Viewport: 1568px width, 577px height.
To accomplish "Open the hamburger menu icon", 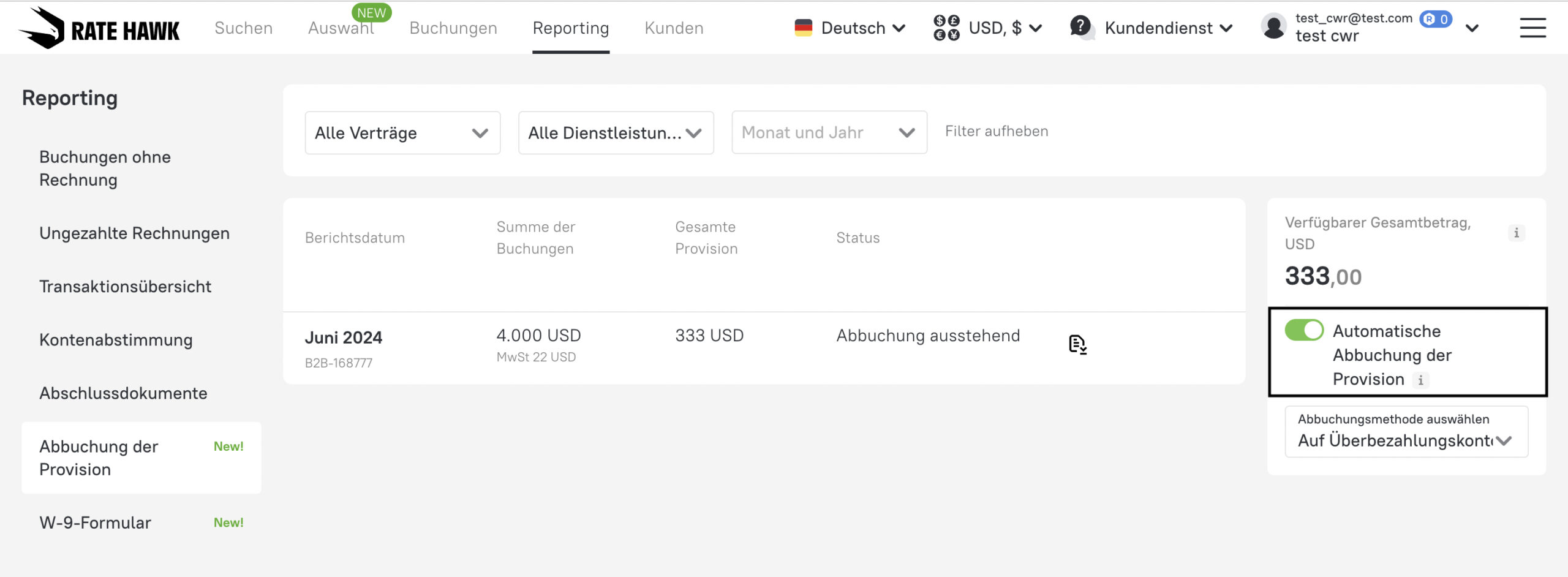I will click(x=1532, y=28).
